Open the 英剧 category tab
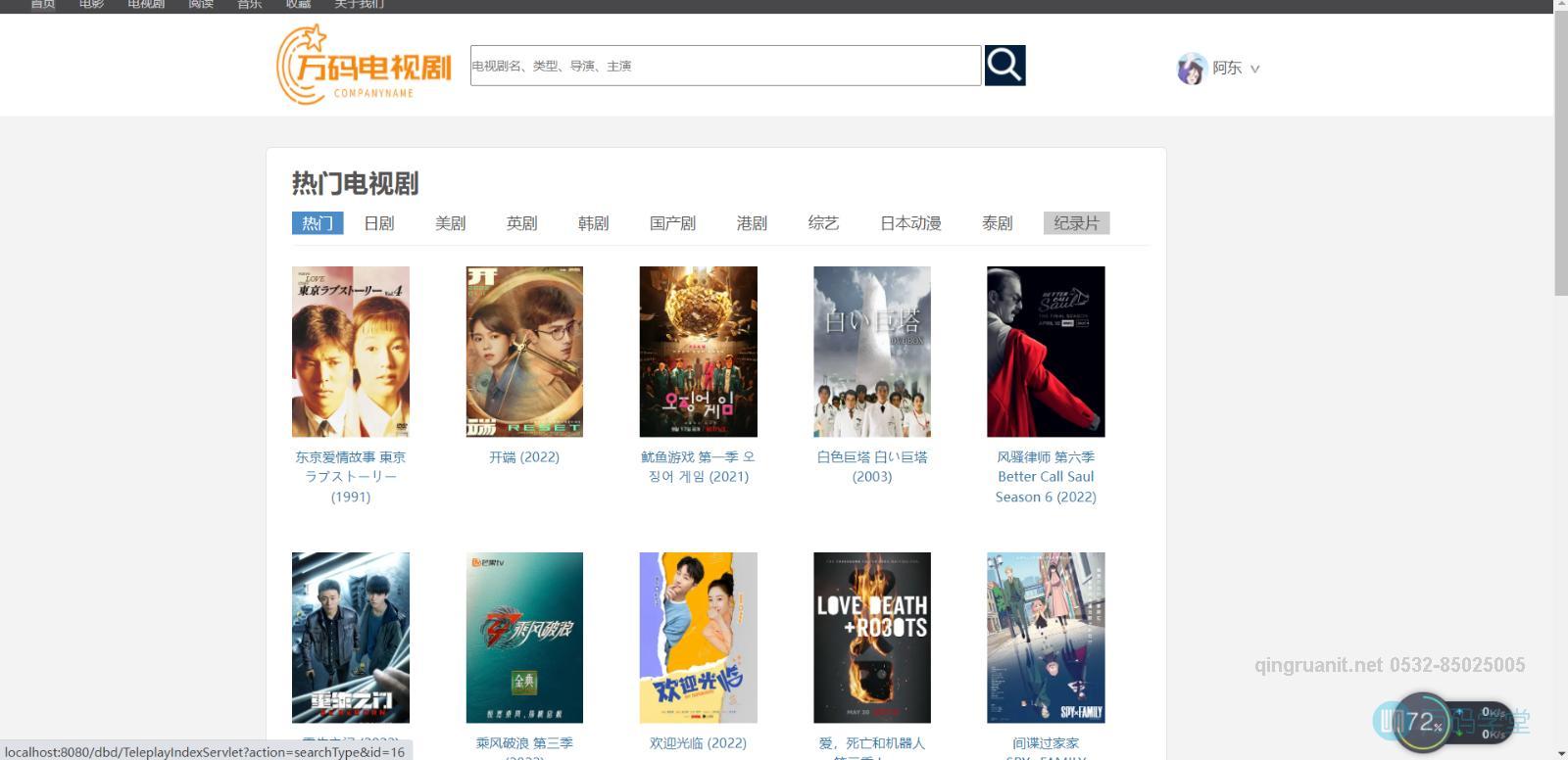 [522, 223]
